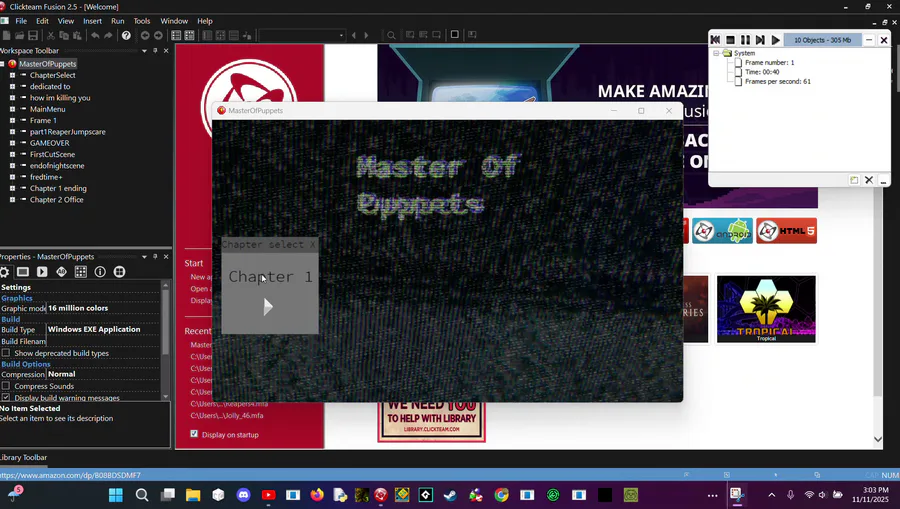Screen dimensions: 900x509
Task: Click the Open folder toolbar icon
Action: click(20, 36)
